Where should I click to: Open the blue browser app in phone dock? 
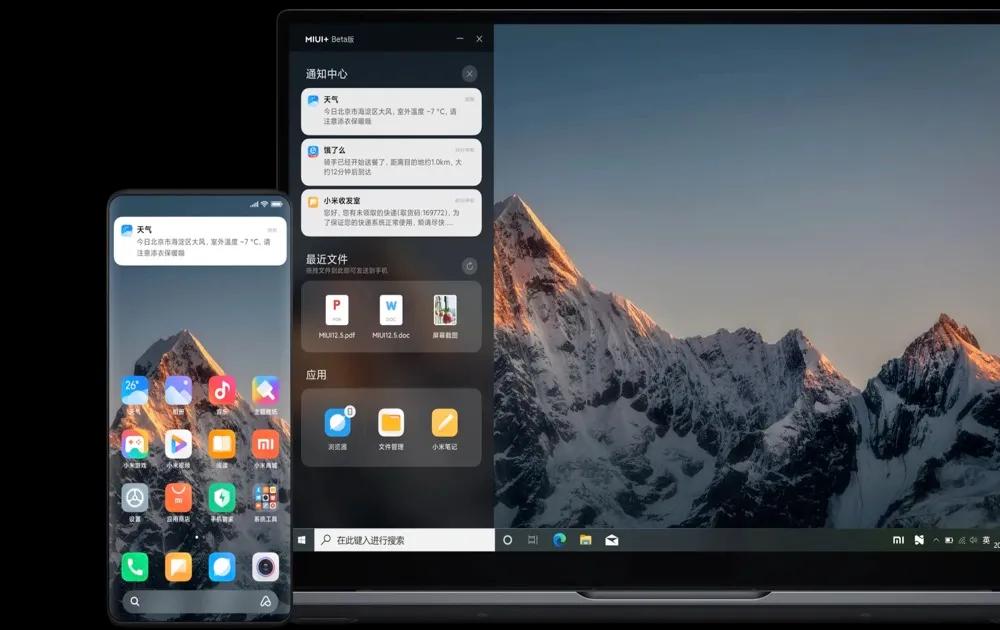pyautogui.click(x=222, y=567)
